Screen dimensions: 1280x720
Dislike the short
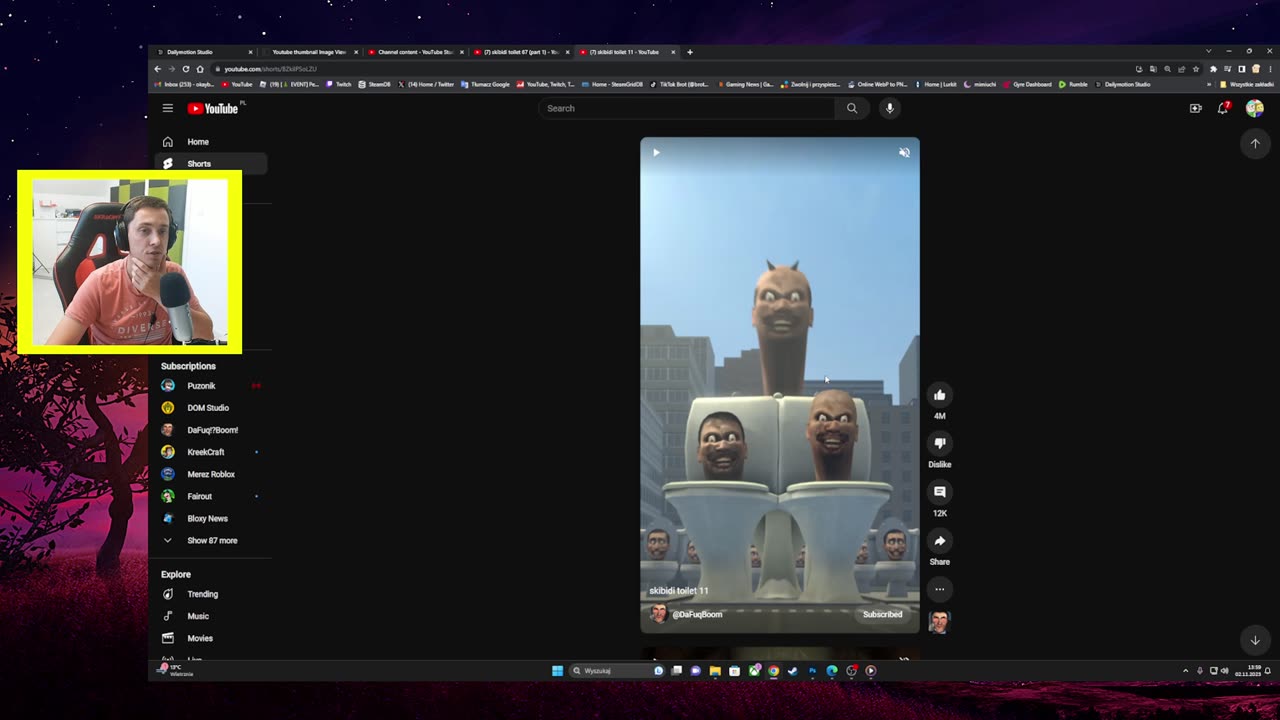(939, 443)
